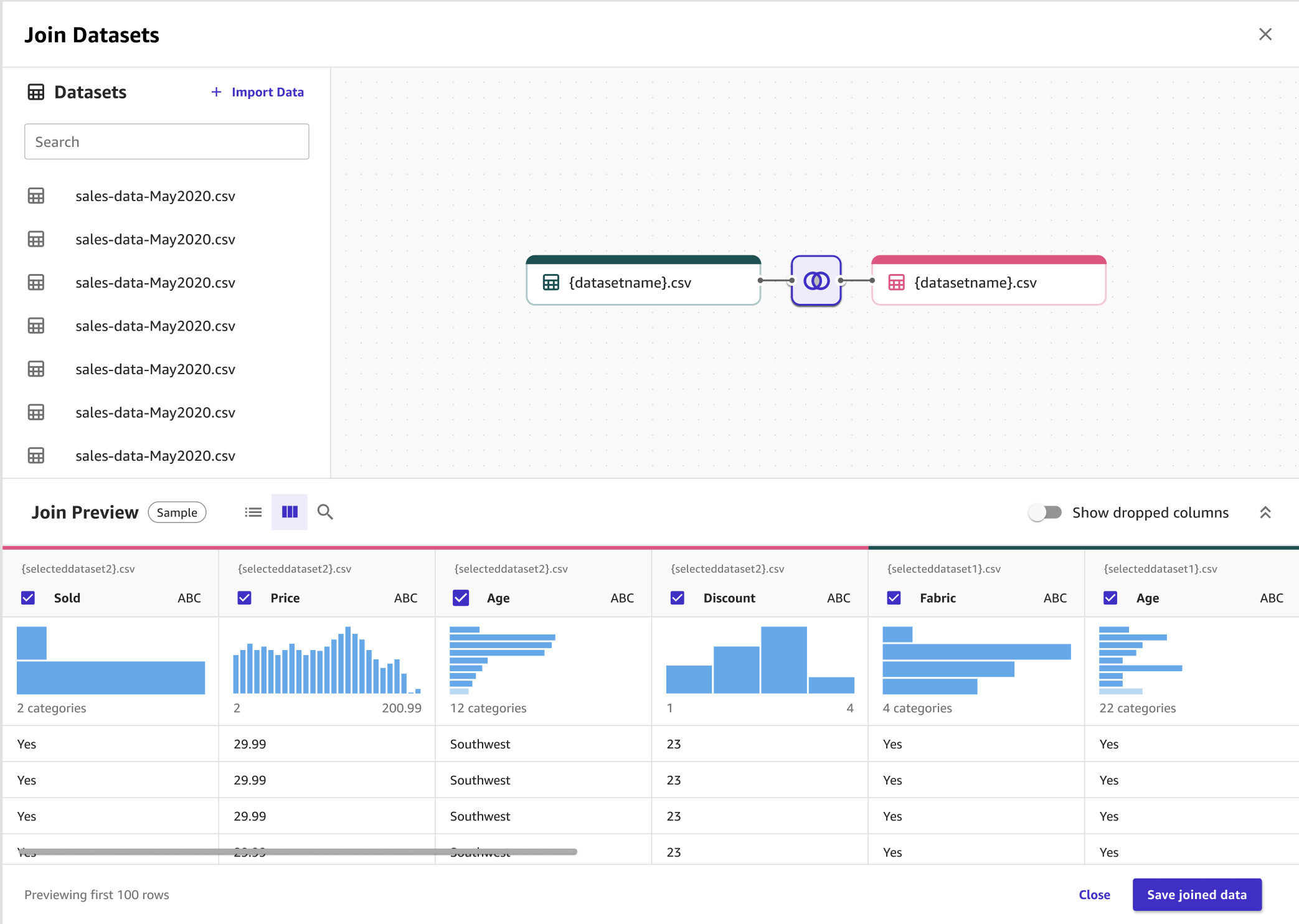Click the search magnifier icon in Join Preview

pyautogui.click(x=325, y=512)
